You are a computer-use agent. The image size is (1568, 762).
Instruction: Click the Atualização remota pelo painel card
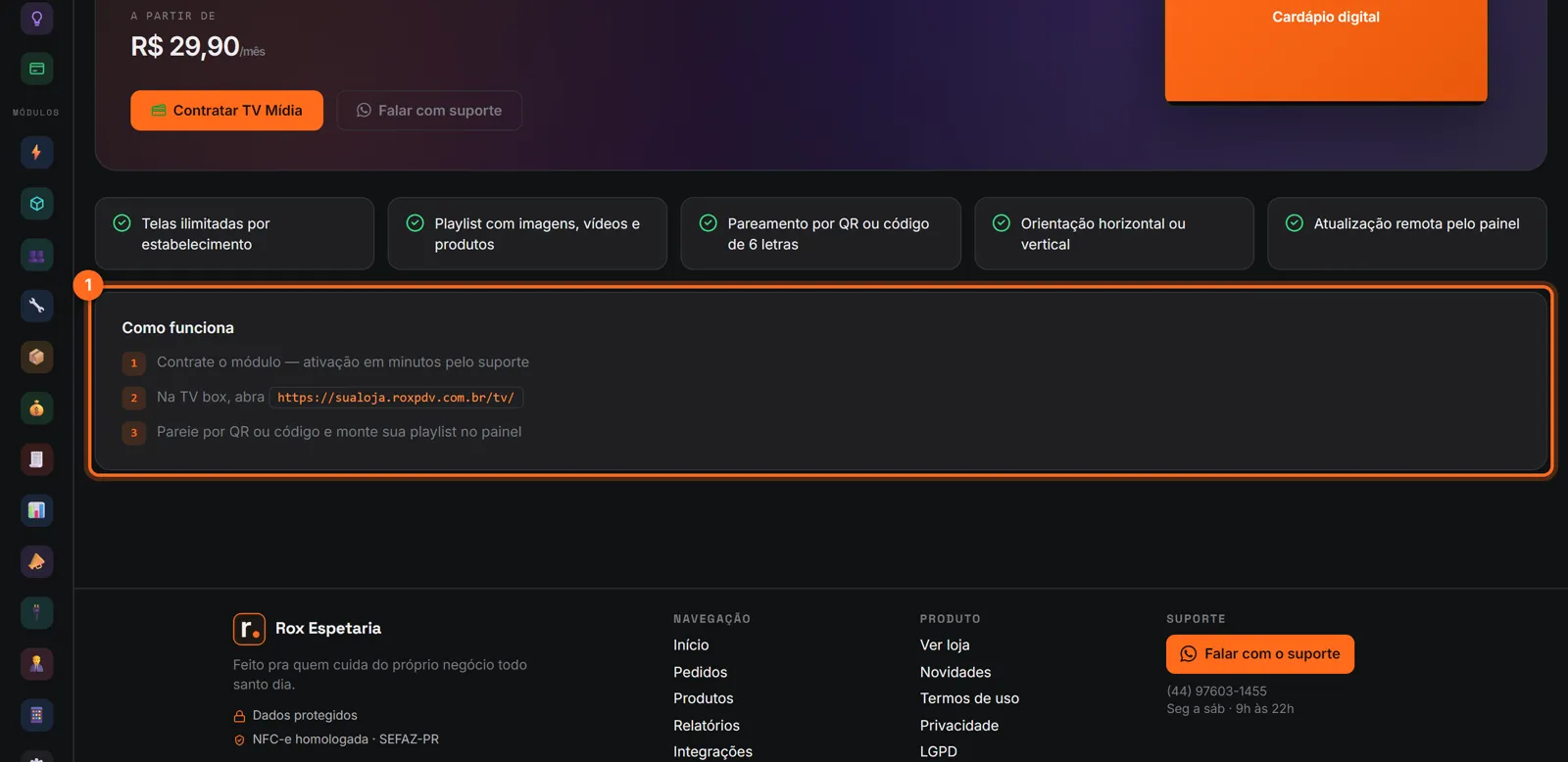coord(1407,234)
